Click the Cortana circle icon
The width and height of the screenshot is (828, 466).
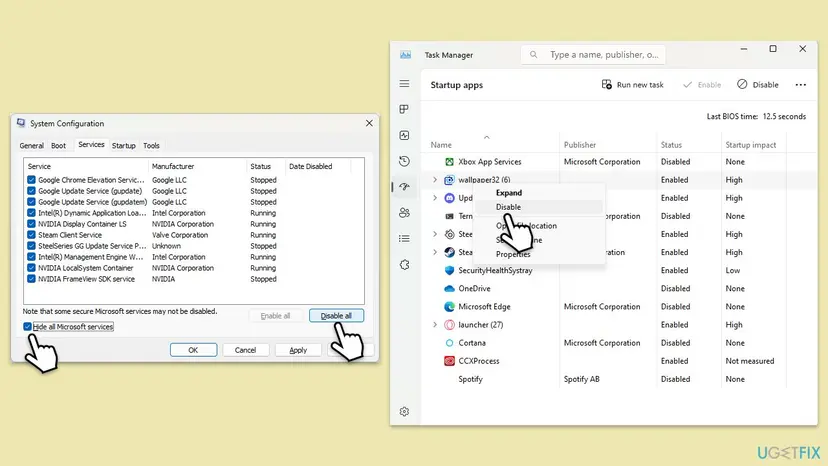coord(449,343)
